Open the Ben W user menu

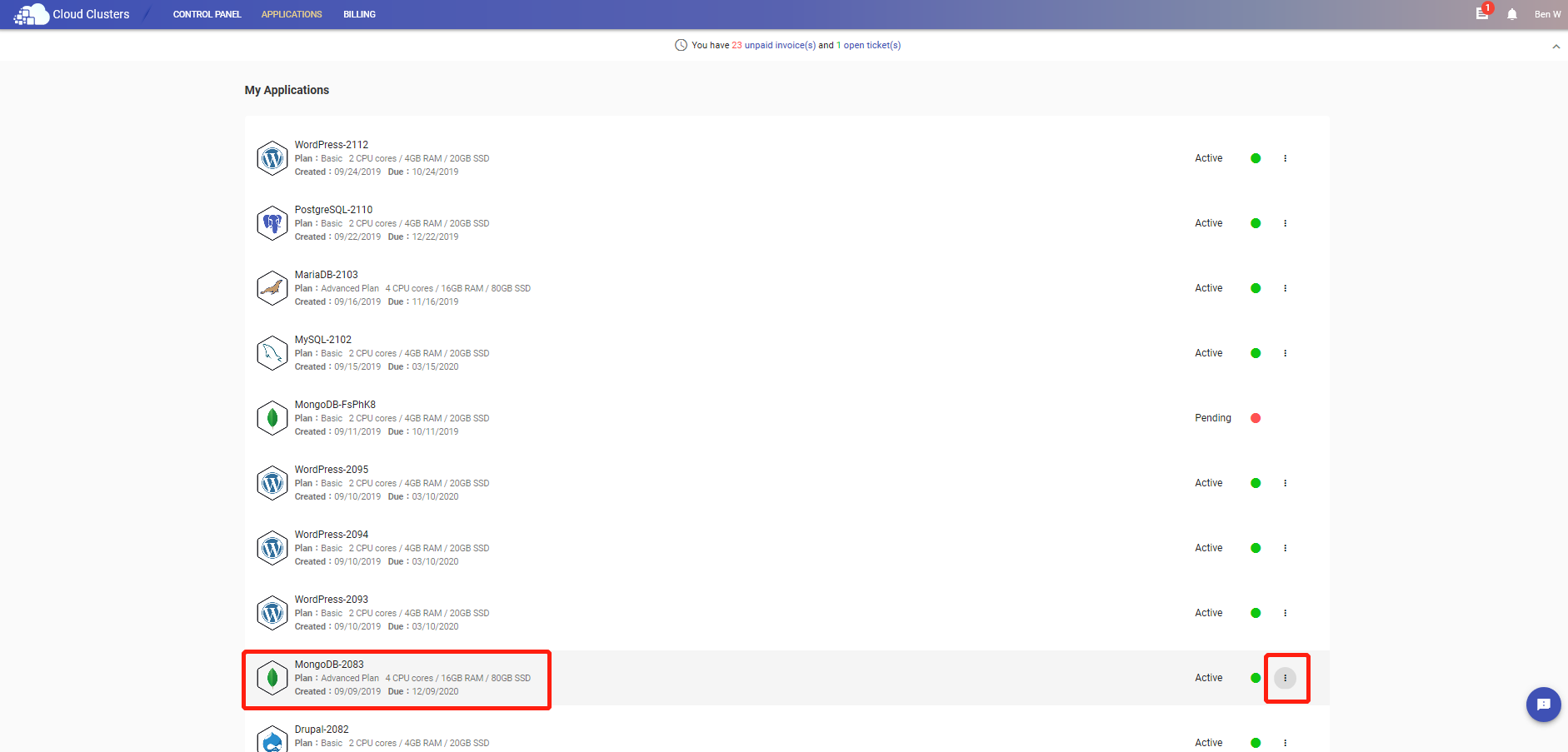[x=1548, y=14]
